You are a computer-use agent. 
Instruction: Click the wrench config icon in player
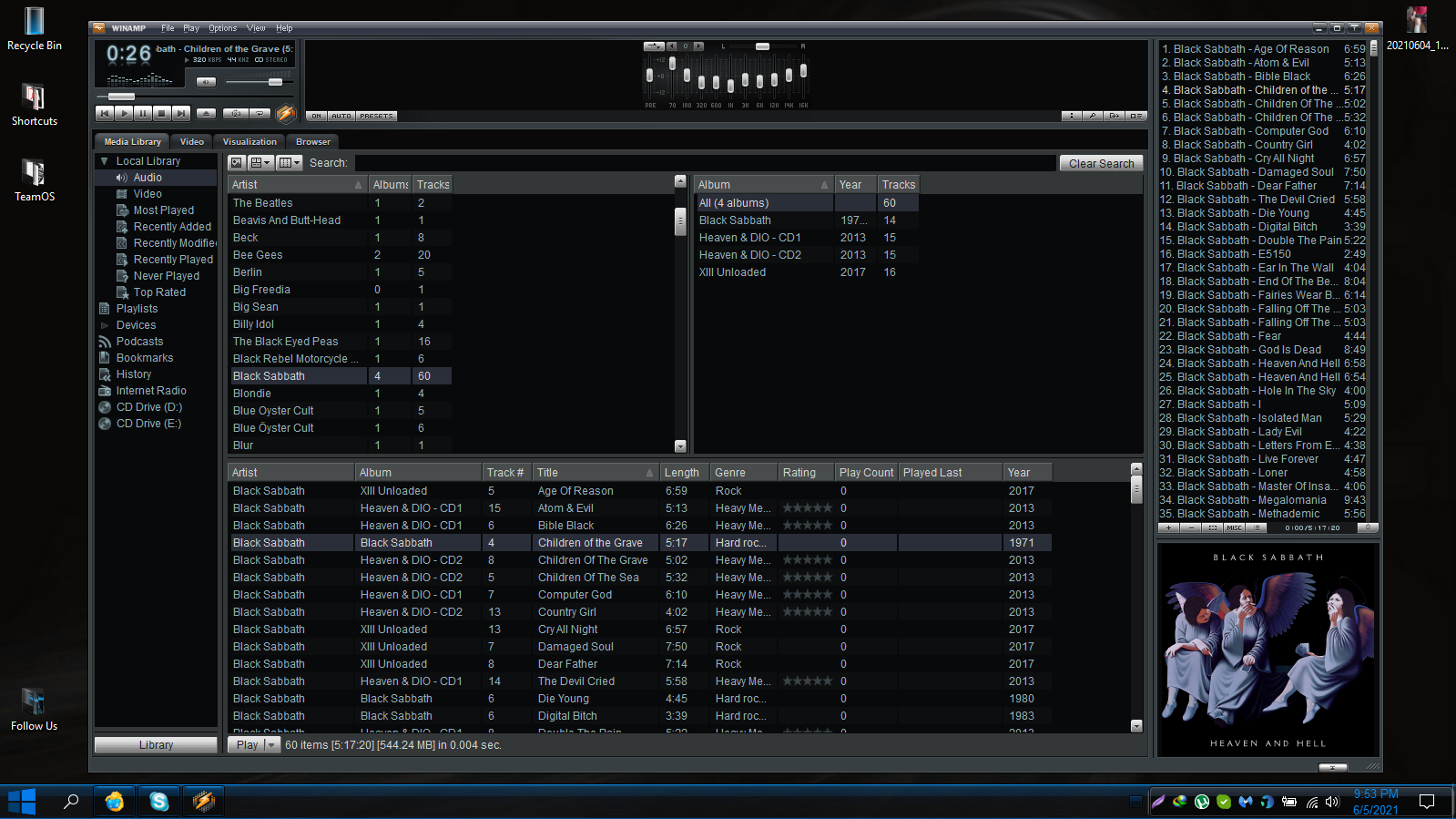(1093, 116)
